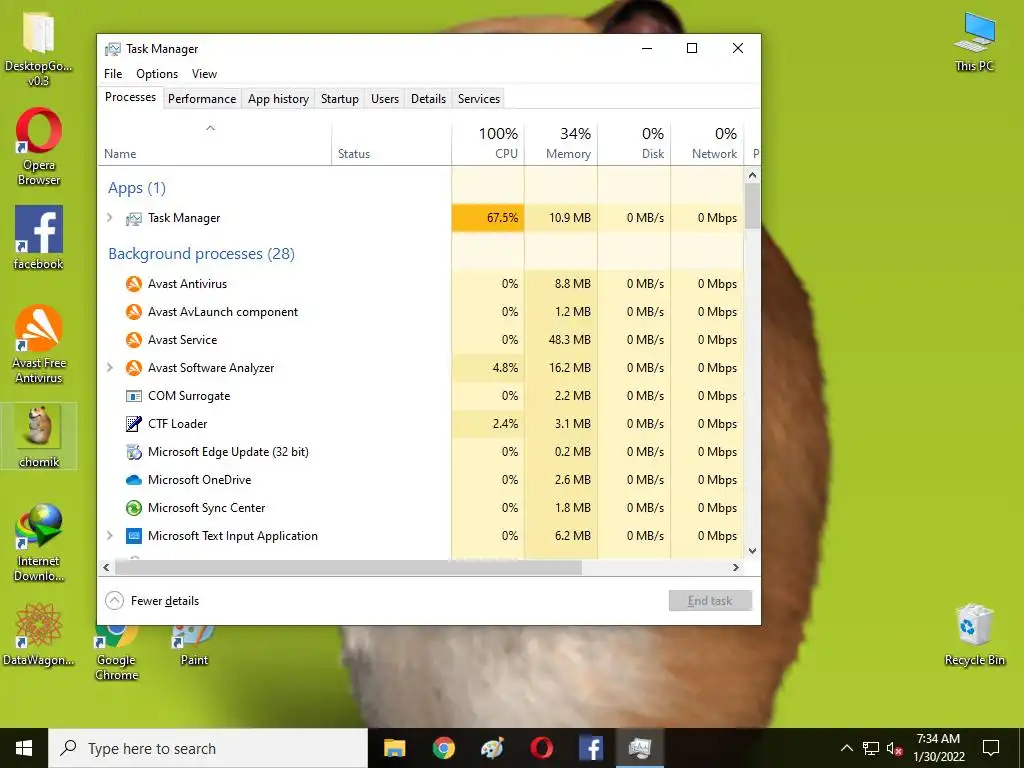The image size is (1024, 768).
Task: Click the Microsoft OneDrive cloud icon
Action: pyautogui.click(x=134, y=480)
